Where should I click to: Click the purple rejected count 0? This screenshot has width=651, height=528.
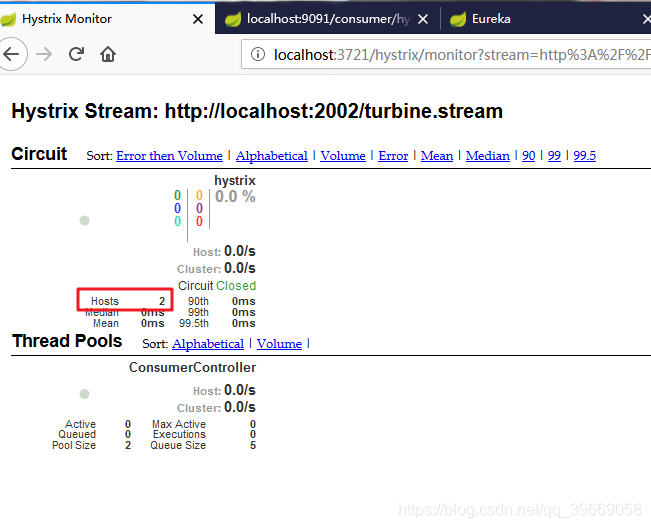199,208
